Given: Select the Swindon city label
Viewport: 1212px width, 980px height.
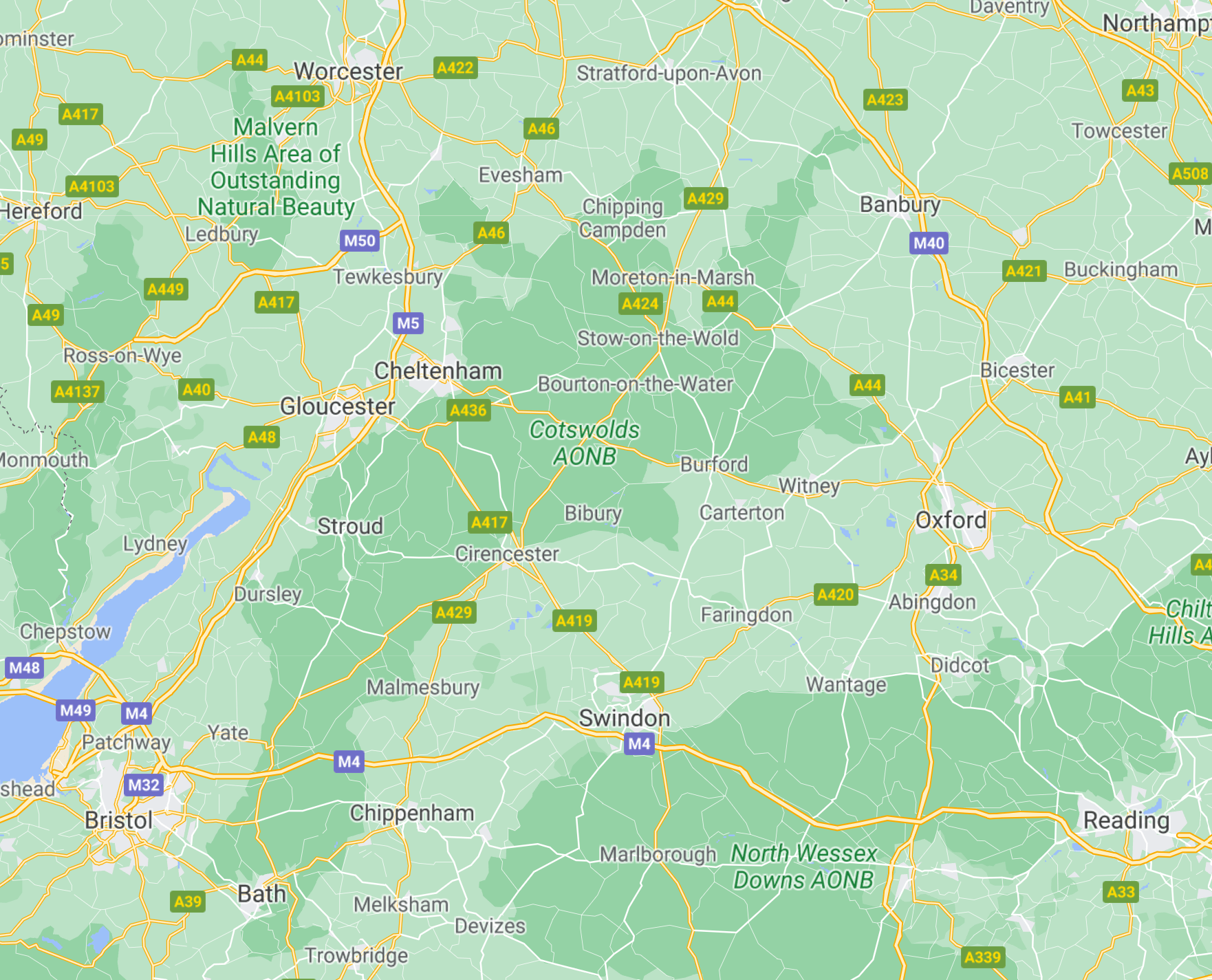Looking at the screenshot, I should point(625,718).
